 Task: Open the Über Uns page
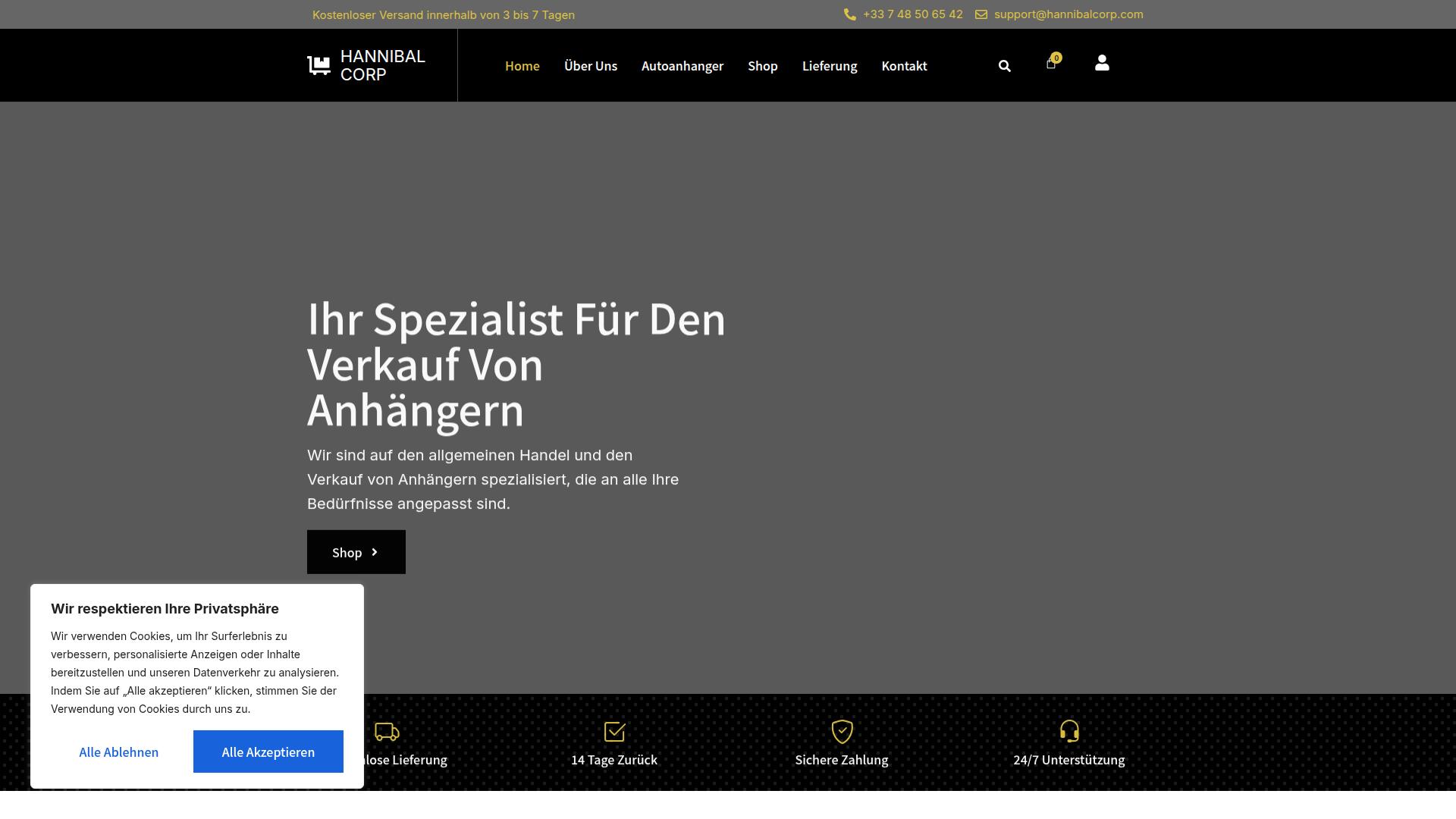pyautogui.click(x=591, y=66)
